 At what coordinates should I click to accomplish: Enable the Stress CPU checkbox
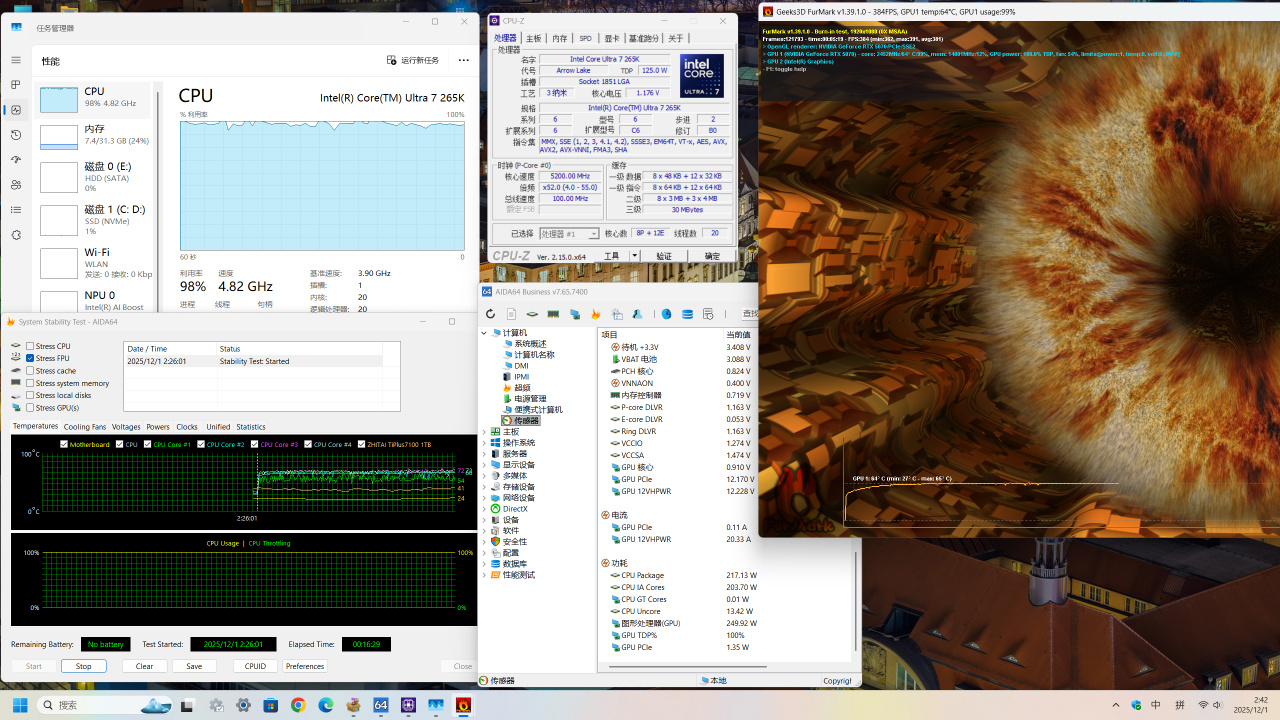[x=30, y=346]
